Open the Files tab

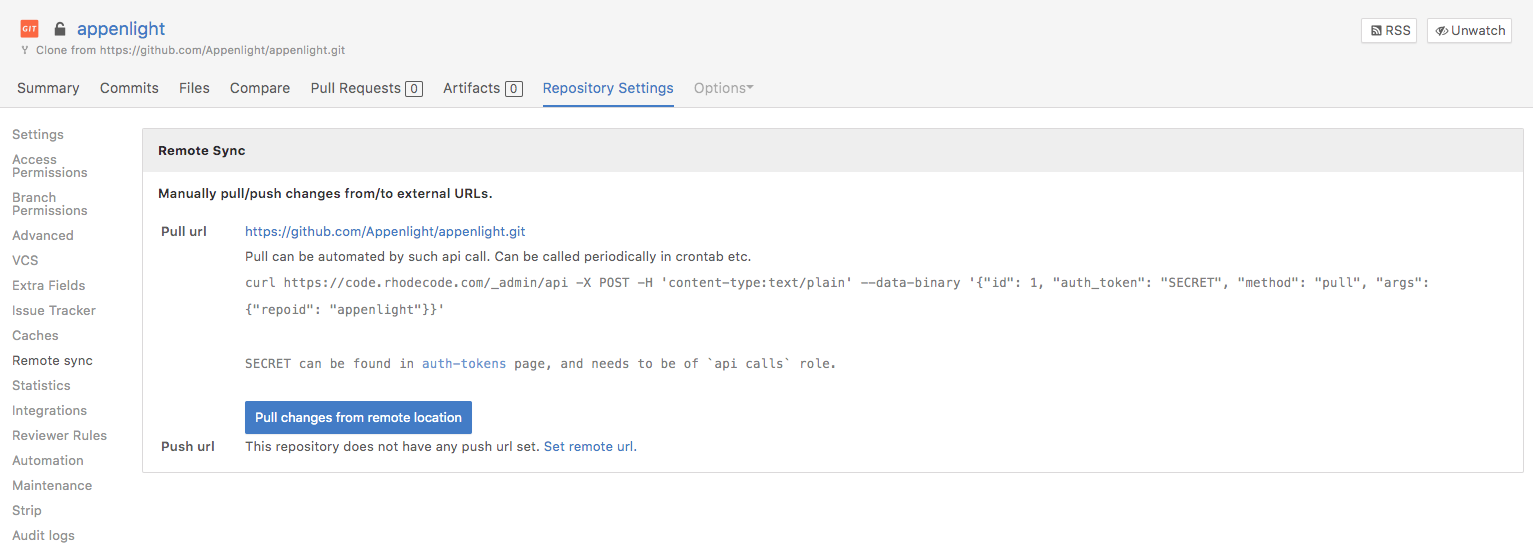[194, 88]
